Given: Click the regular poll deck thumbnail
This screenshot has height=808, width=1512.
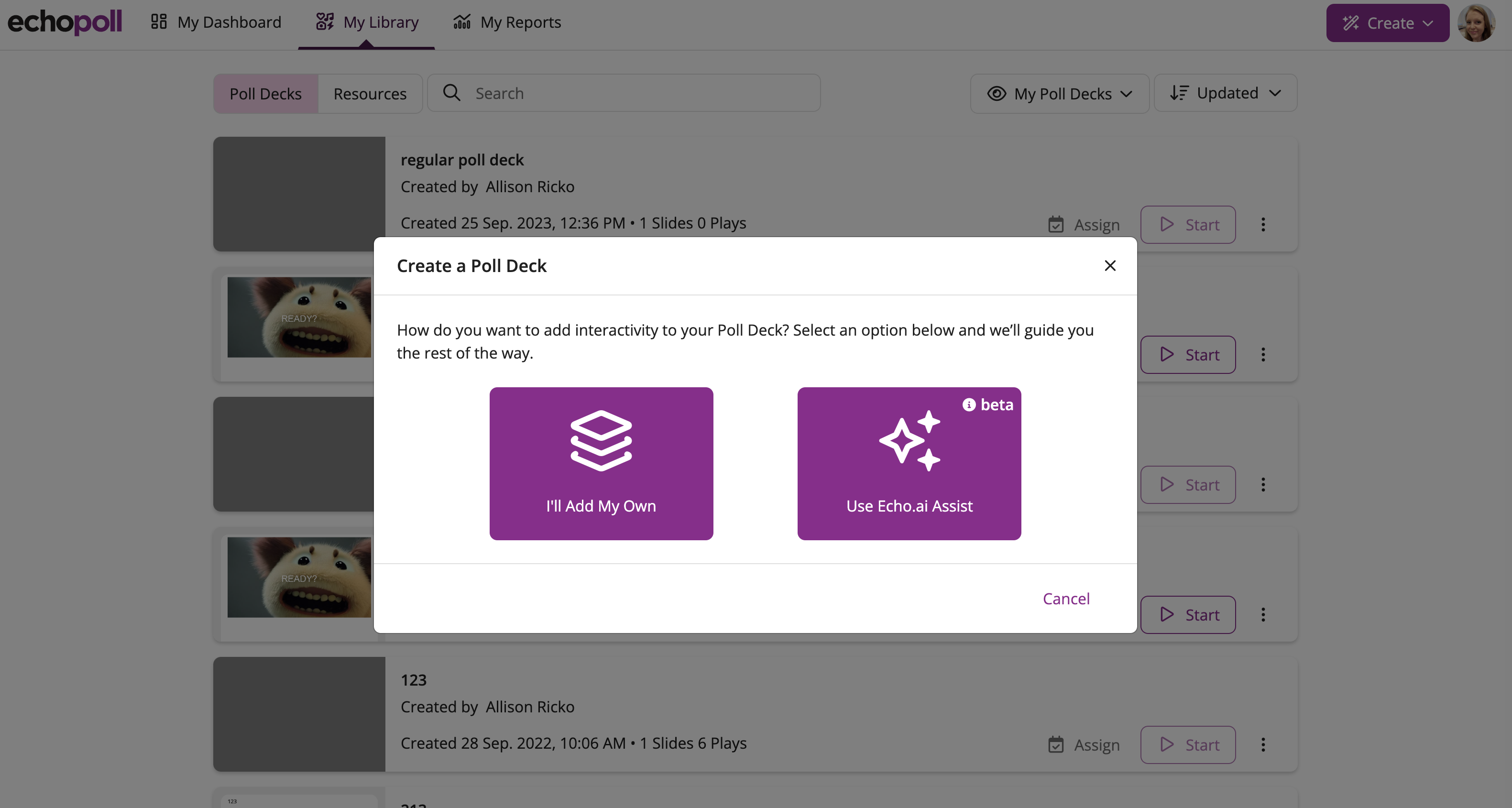Looking at the screenshot, I should (299, 194).
